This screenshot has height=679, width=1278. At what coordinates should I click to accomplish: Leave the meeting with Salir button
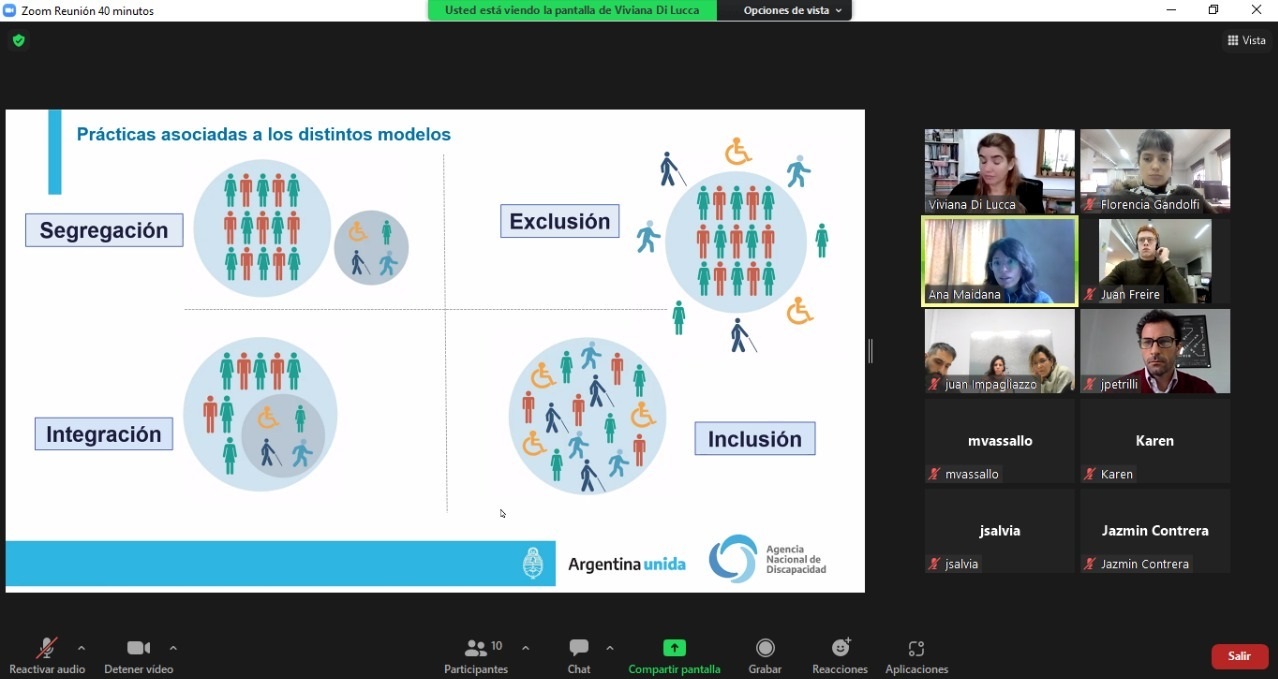click(1239, 656)
